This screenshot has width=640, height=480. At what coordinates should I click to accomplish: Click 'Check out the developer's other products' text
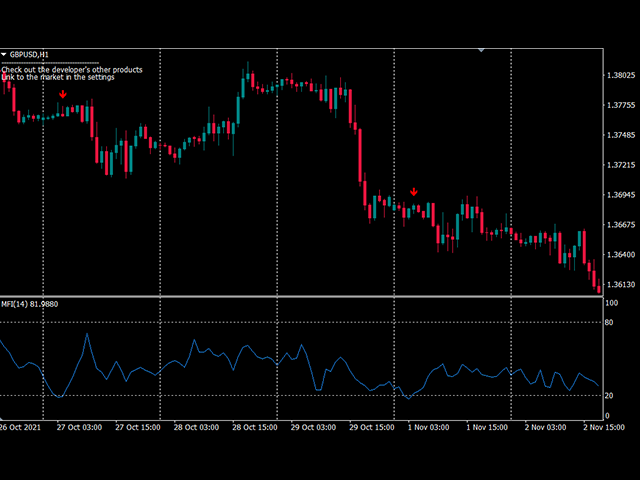(72, 69)
